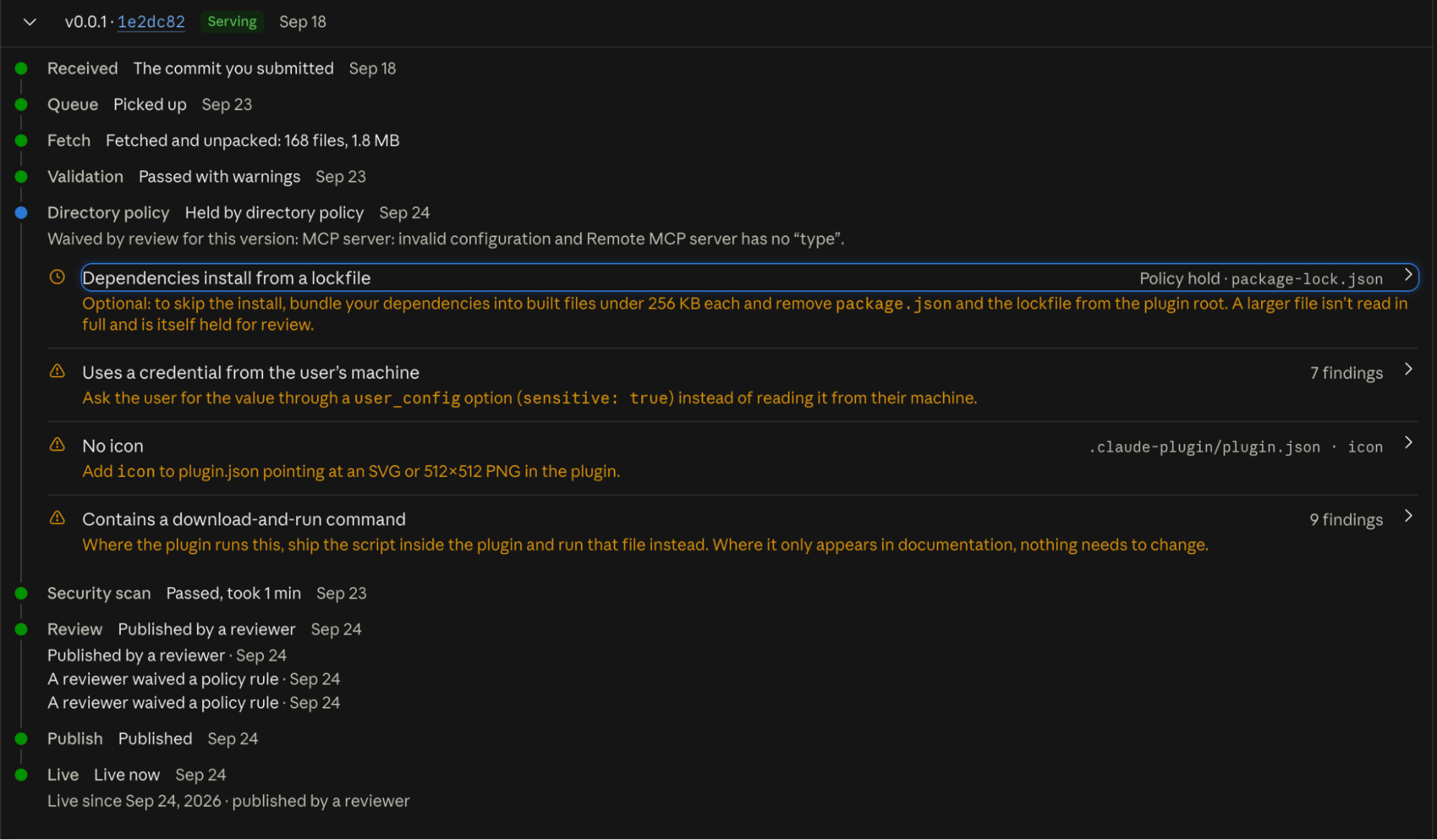1437x840 pixels.
Task: Click the clock icon beside Dependencies install
Action: pos(58,277)
